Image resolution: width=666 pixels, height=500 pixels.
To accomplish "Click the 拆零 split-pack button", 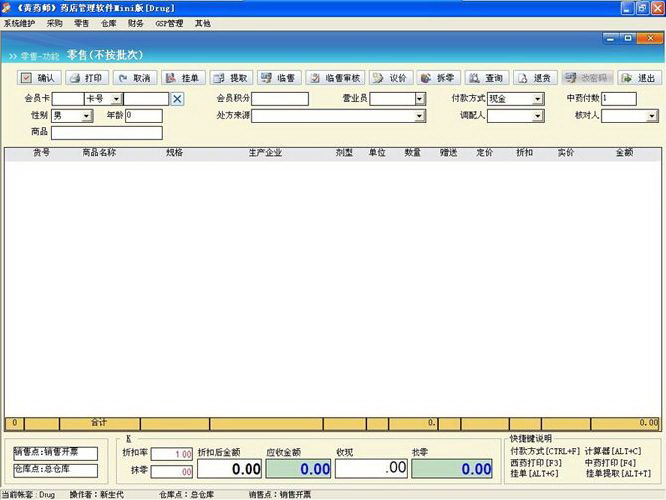I will (x=438, y=78).
